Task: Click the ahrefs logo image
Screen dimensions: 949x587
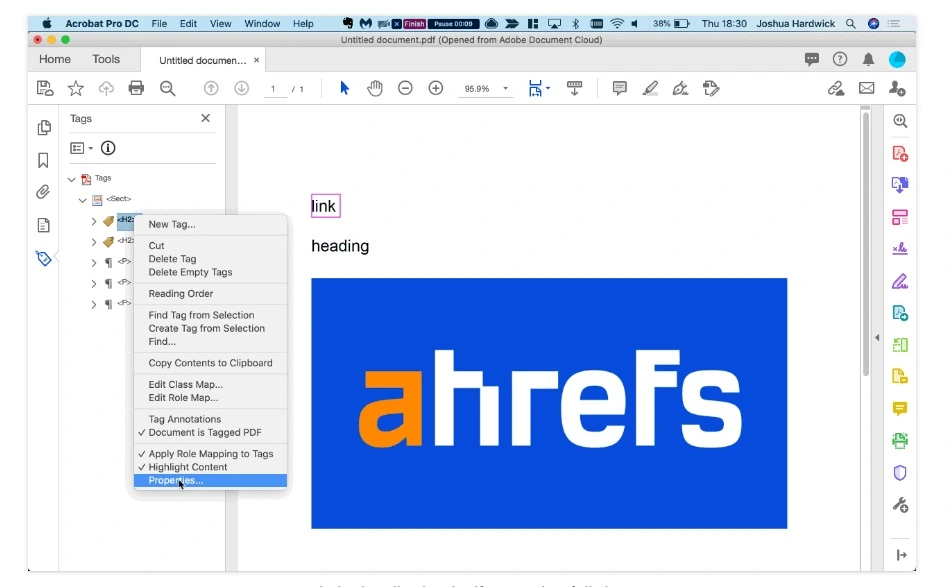Action: click(x=549, y=403)
